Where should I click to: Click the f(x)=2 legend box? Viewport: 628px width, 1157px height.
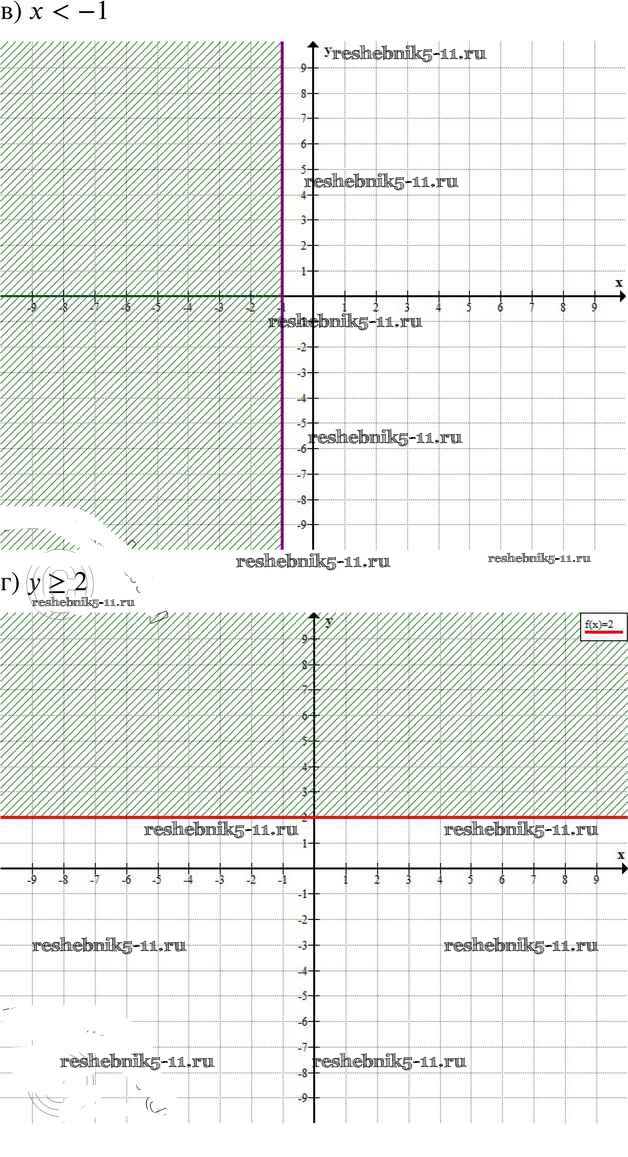tap(604, 627)
